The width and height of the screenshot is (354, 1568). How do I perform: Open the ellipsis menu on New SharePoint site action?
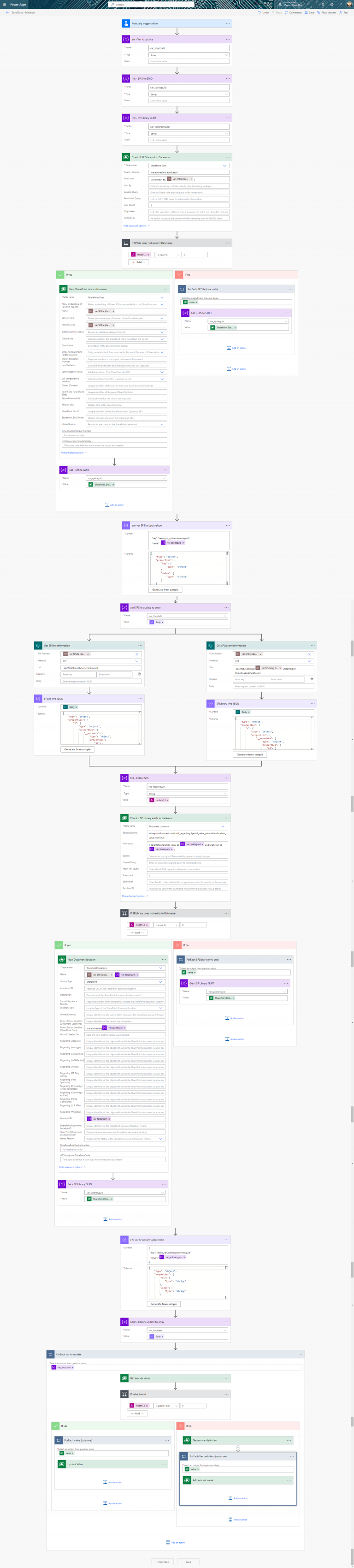(x=165, y=289)
